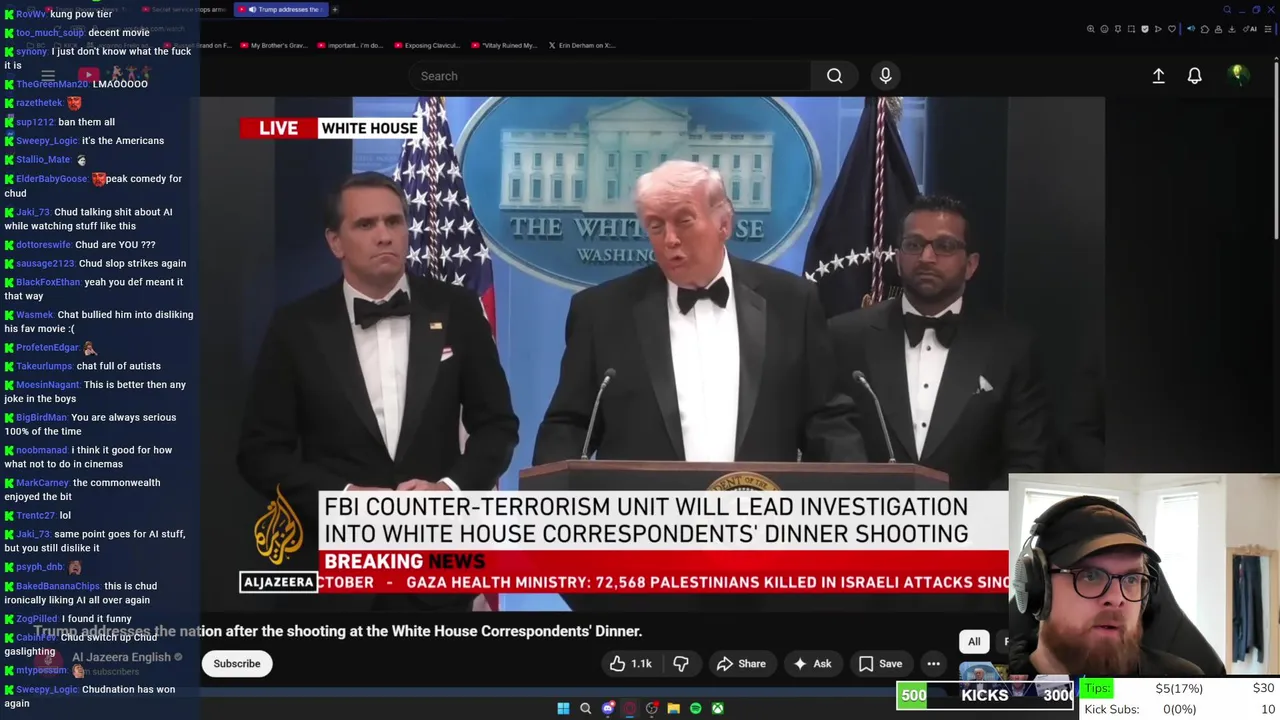Screen dimensions: 1280x720
Task: Open a new browser tab with plus
Action: tap(335, 9)
